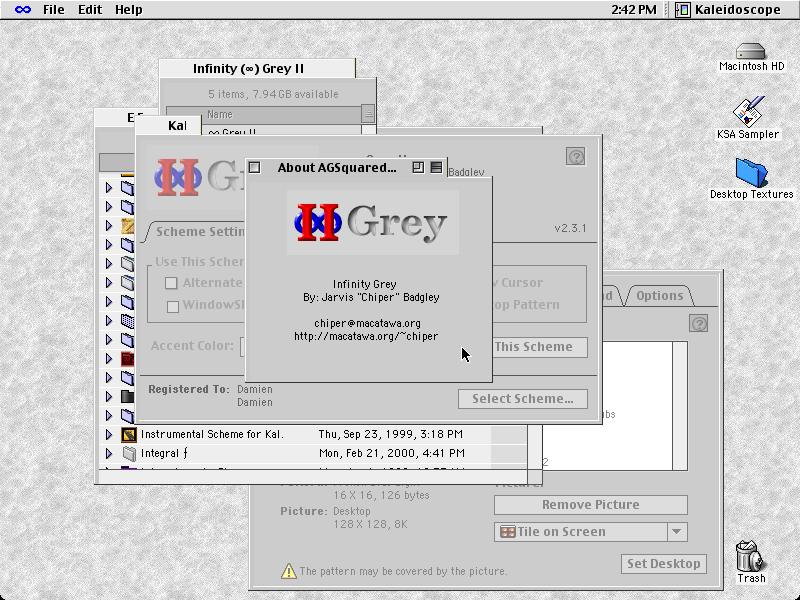Image resolution: width=800 pixels, height=600 pixels.
Task: Click the v2.3.1 version label
Action: (570, 228)
